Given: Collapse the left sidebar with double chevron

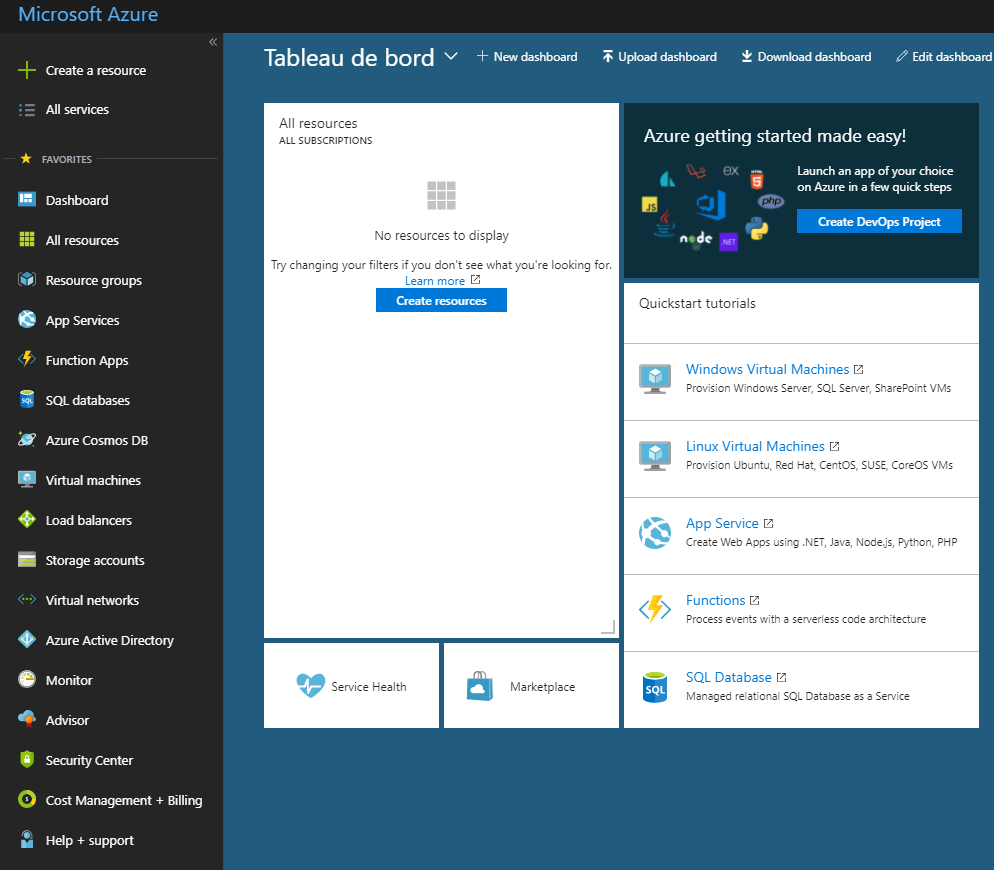Looking at the screenshot, I should [213, 42].
